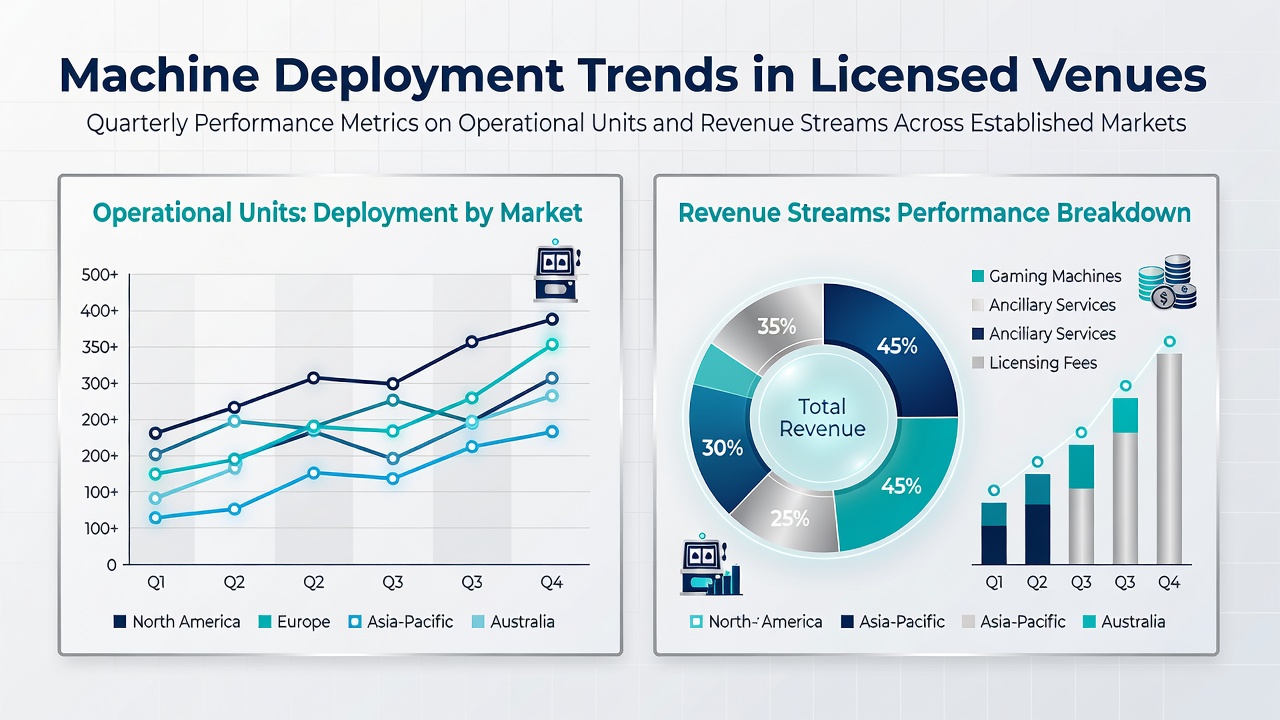Click the lowest Q1 data point on the line chart
The image size is (1280, 720).
(155, 518)
